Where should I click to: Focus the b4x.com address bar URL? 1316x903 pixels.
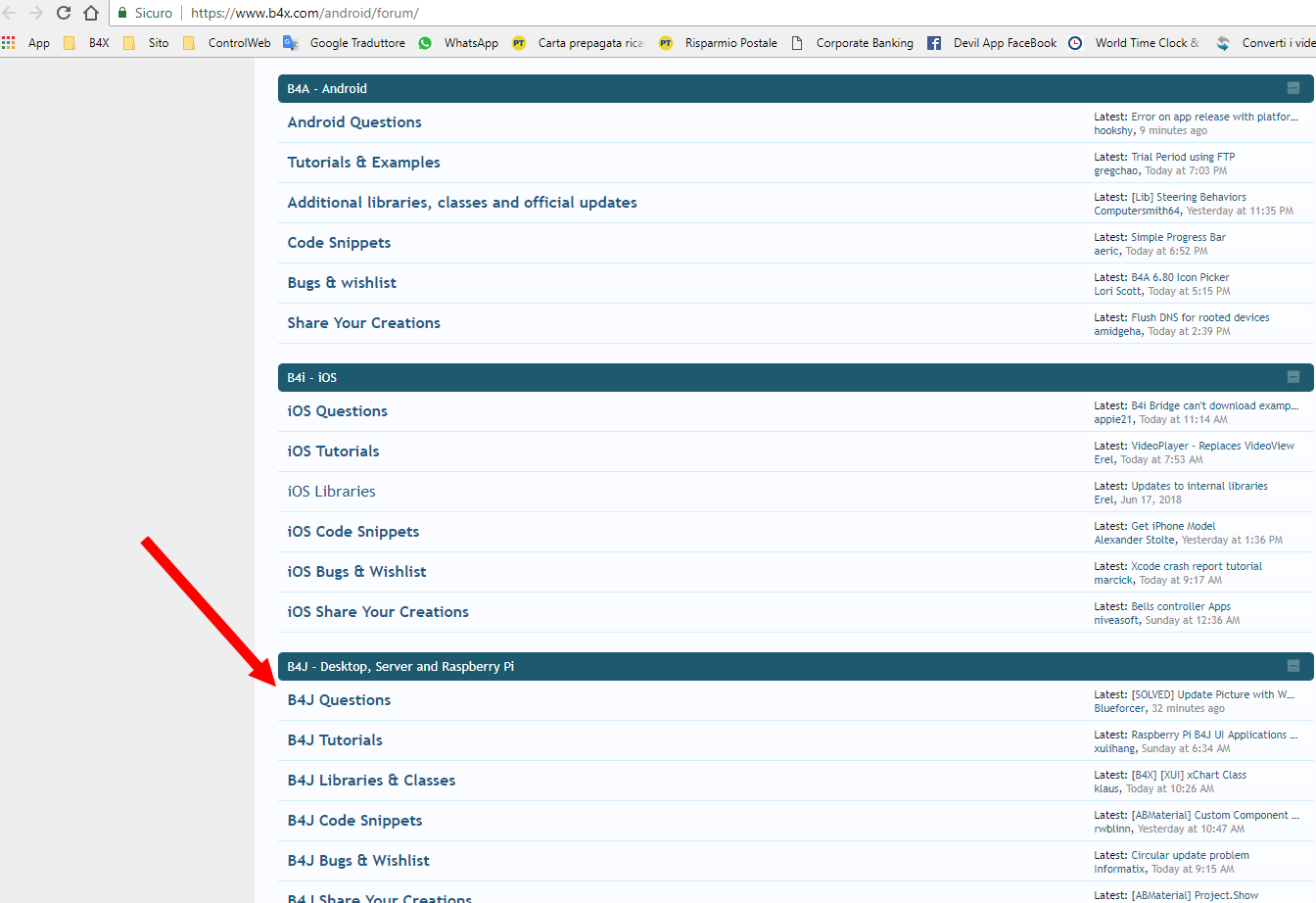(305, 13)
